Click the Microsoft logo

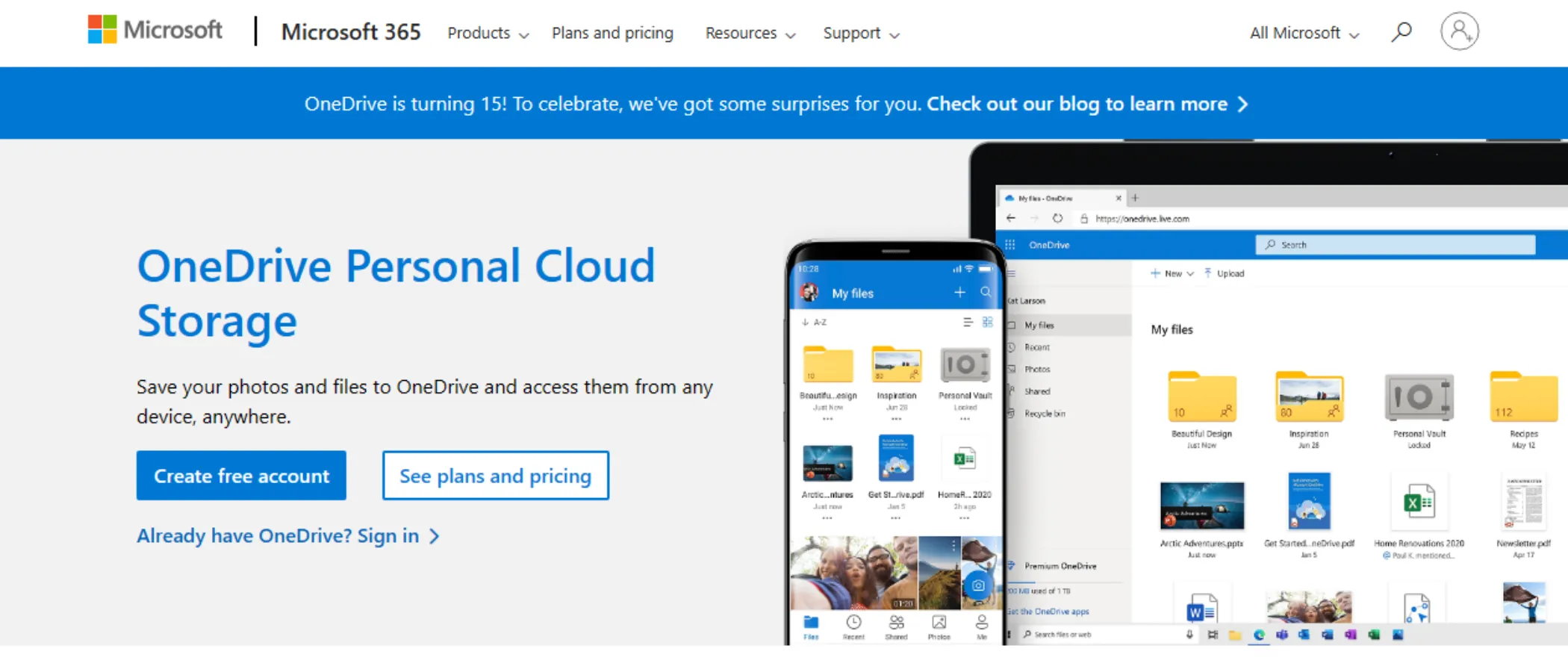pyautogui.click(x=155, y=30)
